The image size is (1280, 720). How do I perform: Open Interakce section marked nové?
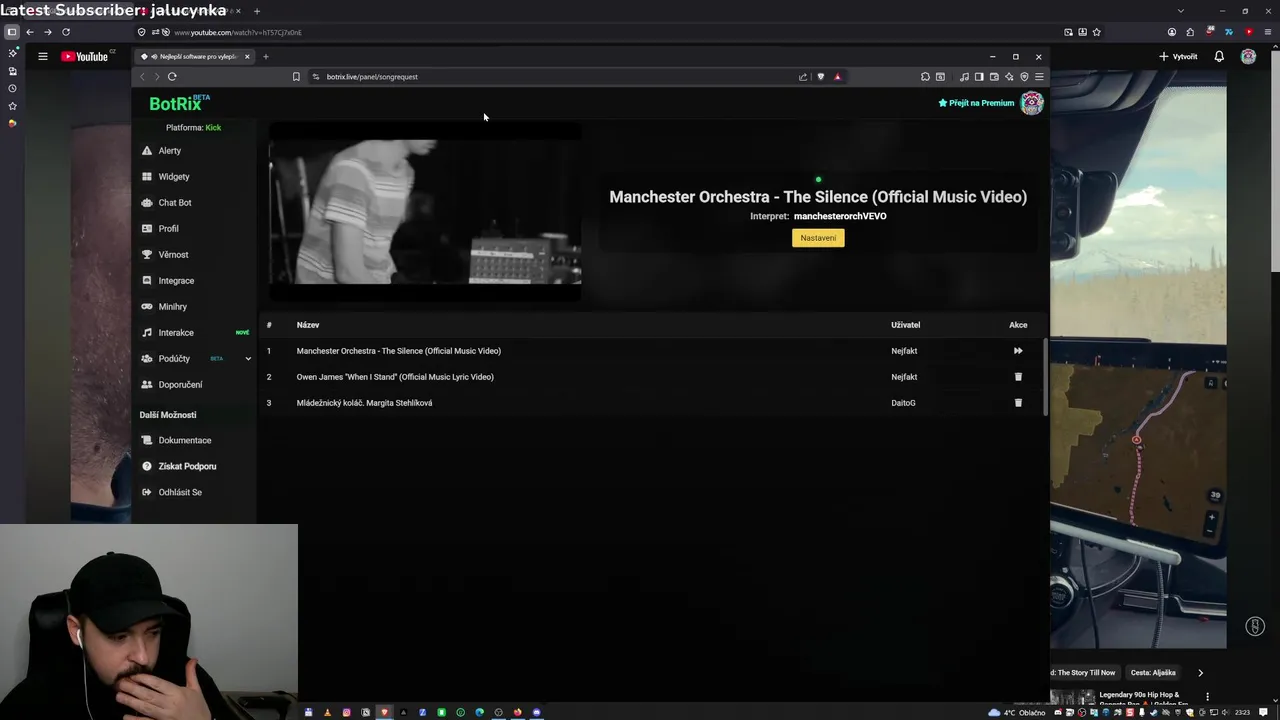pos(176,333)
